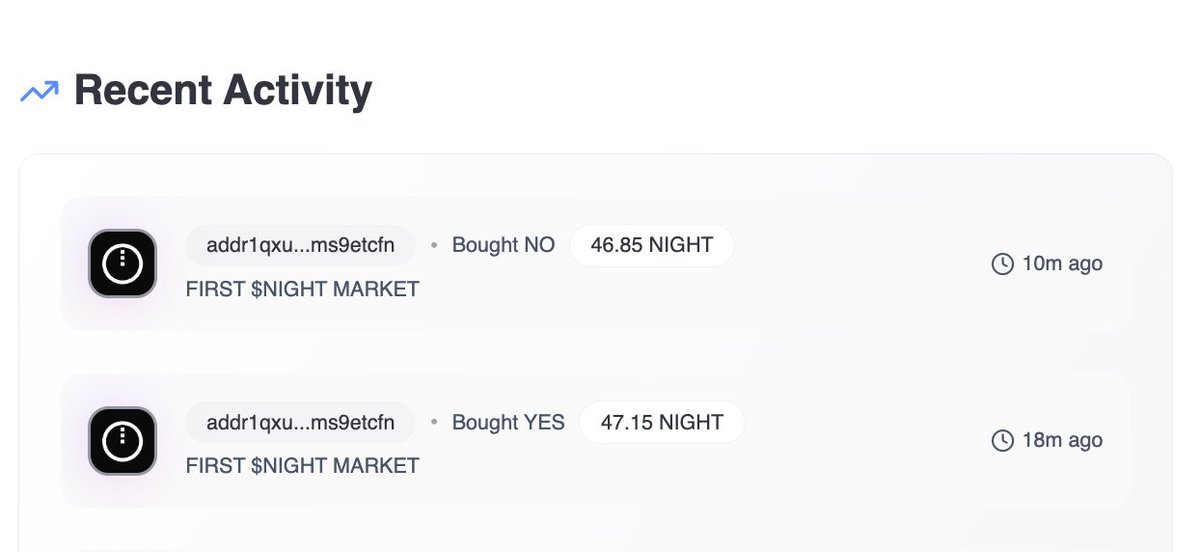Click the Bought YES label

coord(508,422)
